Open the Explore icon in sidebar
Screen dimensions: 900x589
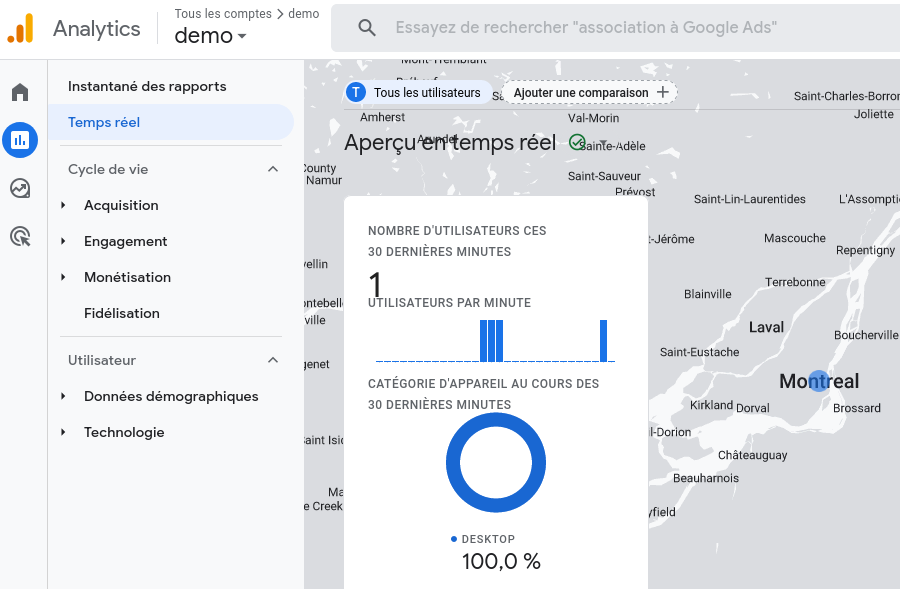tap(20, 188)
